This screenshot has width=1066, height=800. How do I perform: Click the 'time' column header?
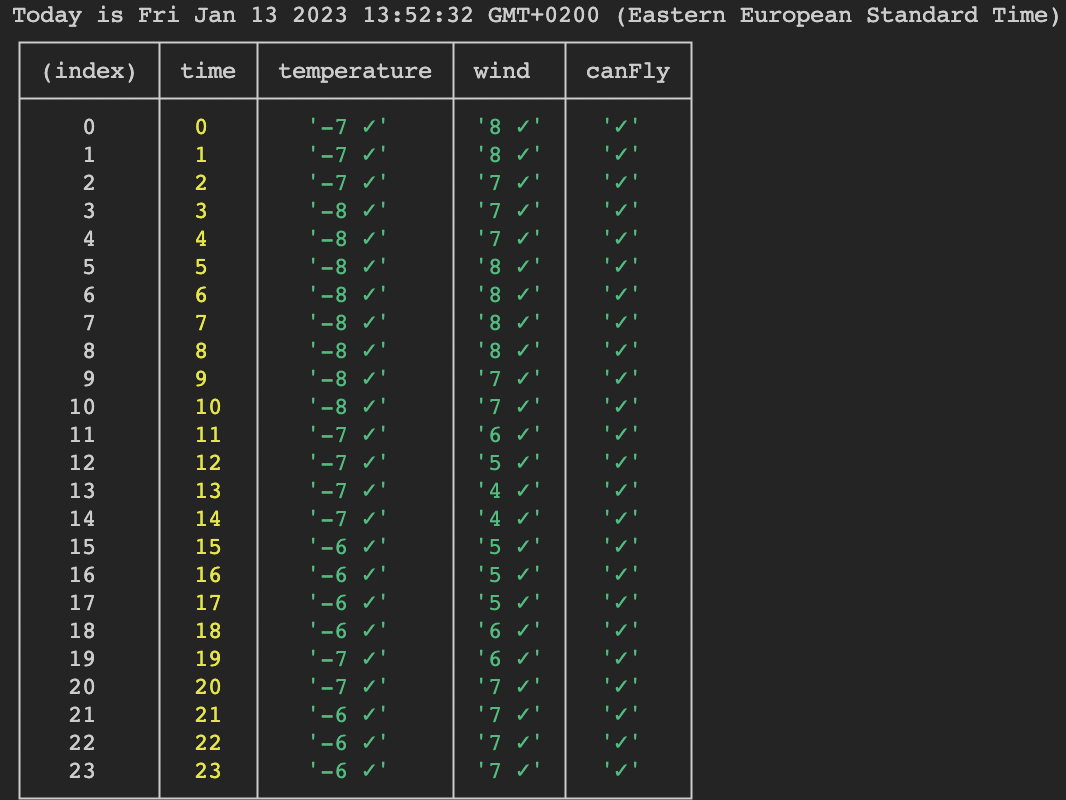click(x=208, y=71)
